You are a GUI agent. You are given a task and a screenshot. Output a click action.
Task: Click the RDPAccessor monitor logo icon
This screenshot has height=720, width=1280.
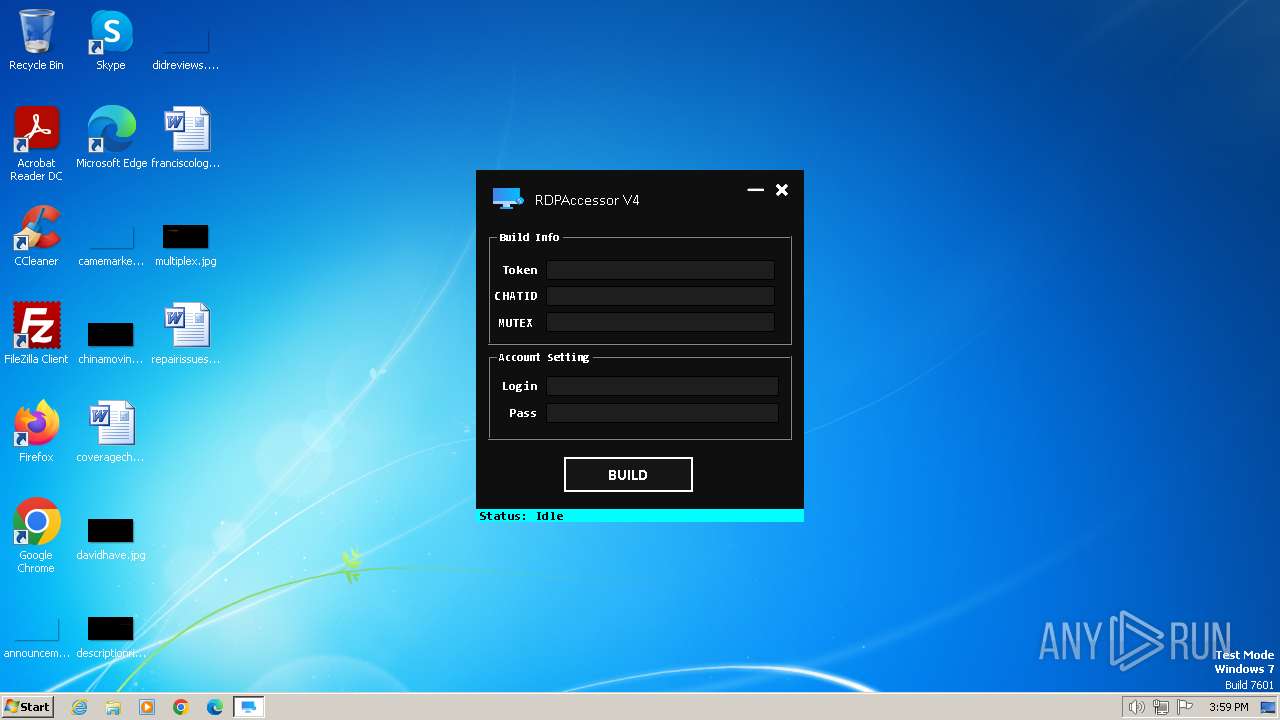pos(508,199)
